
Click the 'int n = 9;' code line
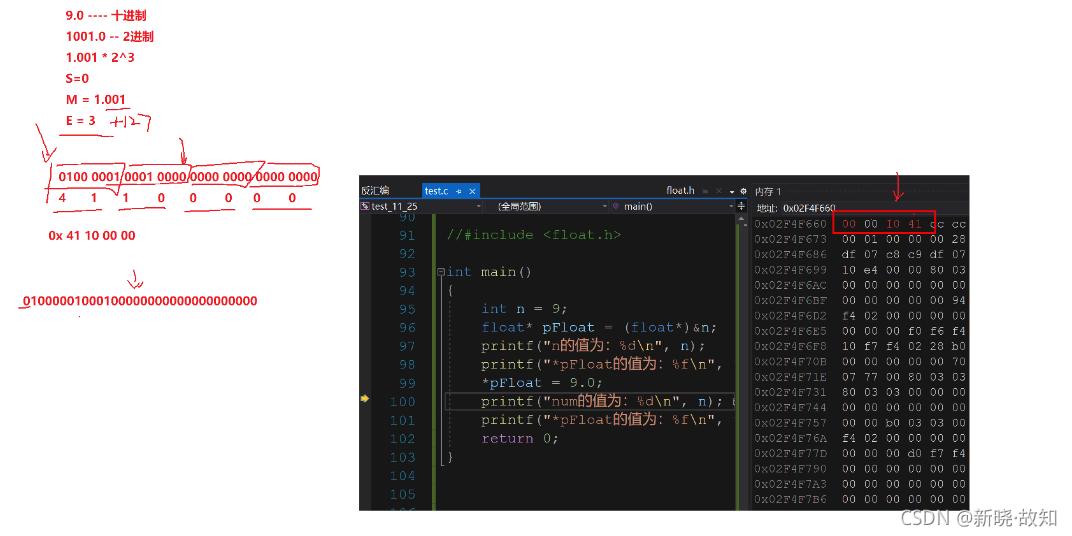[525, 309]
